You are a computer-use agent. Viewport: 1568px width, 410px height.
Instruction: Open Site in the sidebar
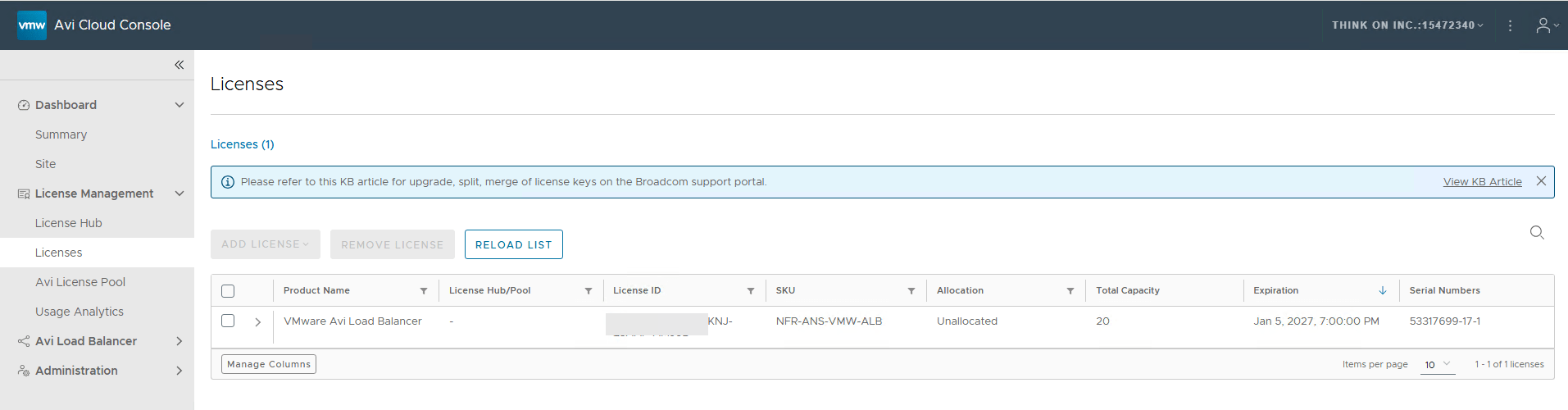point(46,164)
